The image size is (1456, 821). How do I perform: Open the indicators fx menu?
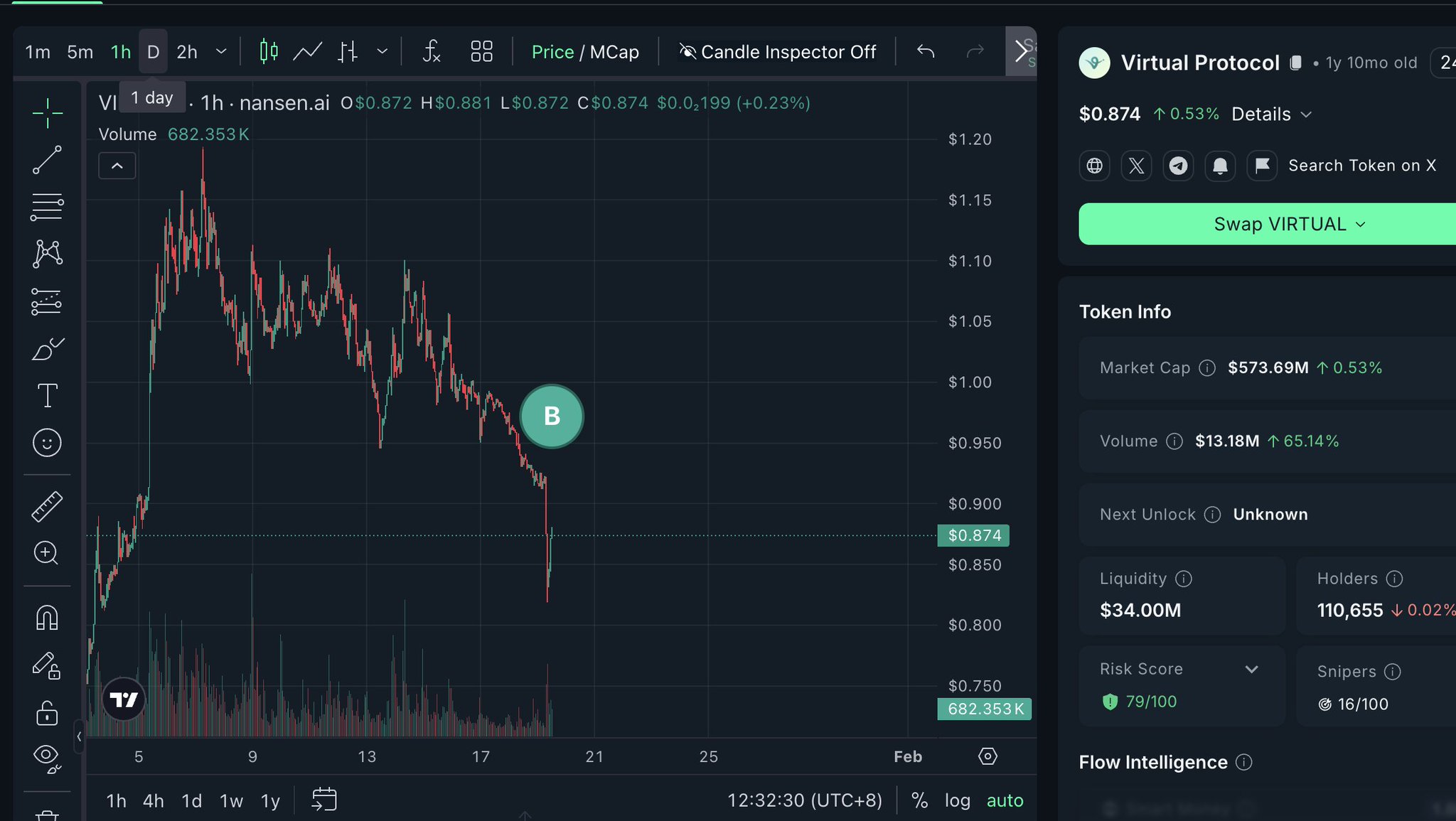pos(432,51)
